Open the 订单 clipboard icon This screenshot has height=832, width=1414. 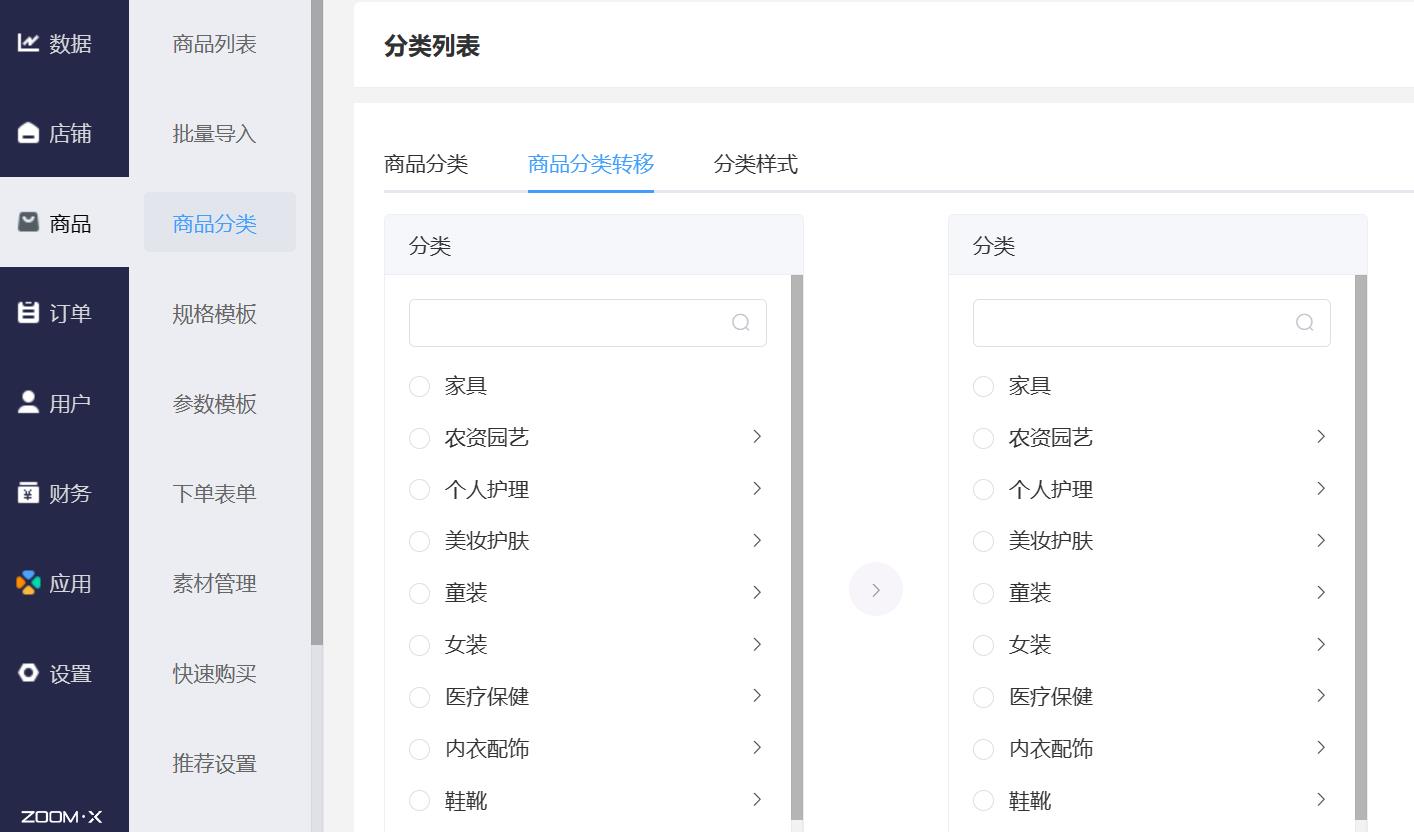pyautogui.click(x=28, y=312)
